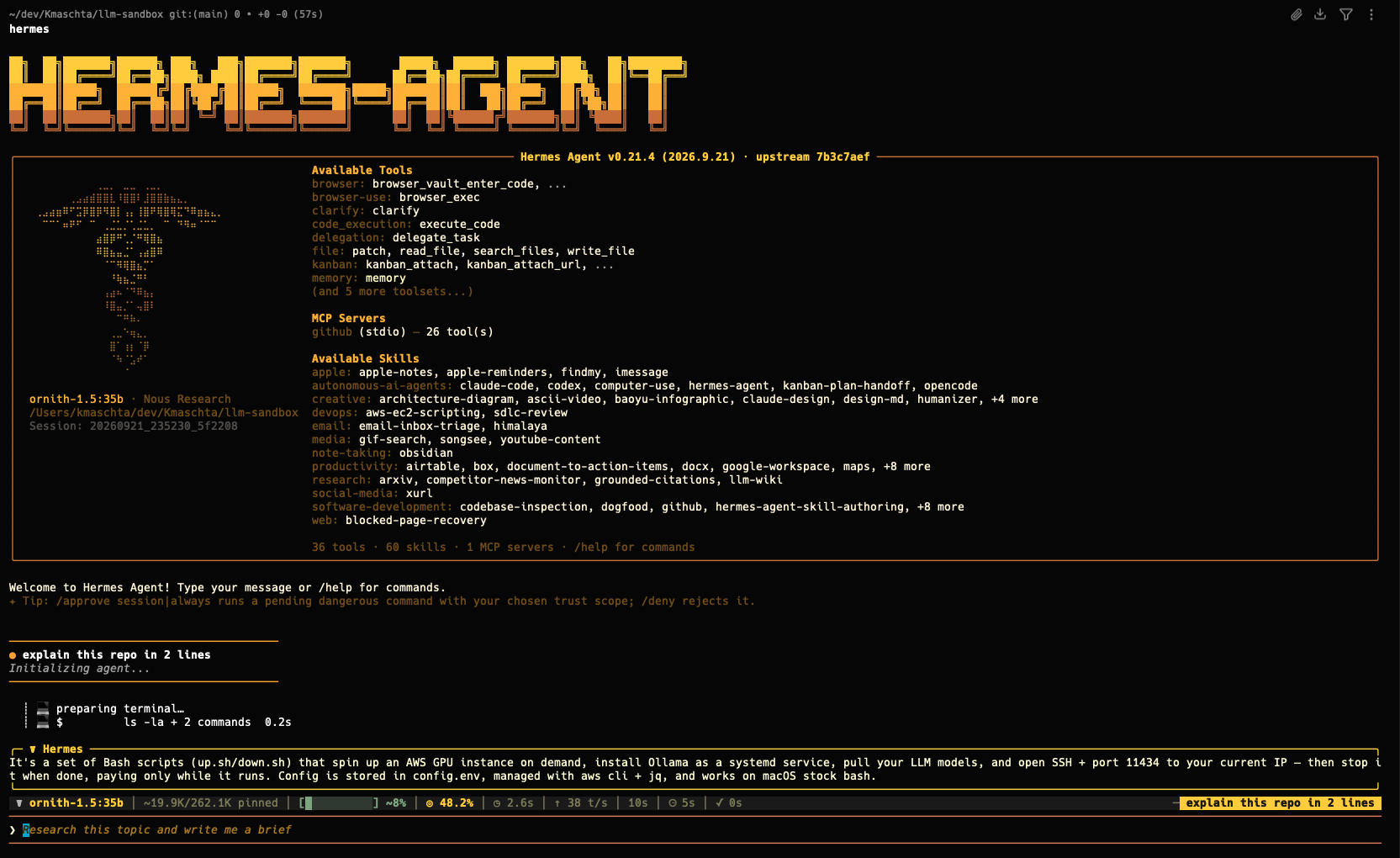
Task: Click the '10s' status bar entry
Action: pyautogui.click(x=638, y=803)
